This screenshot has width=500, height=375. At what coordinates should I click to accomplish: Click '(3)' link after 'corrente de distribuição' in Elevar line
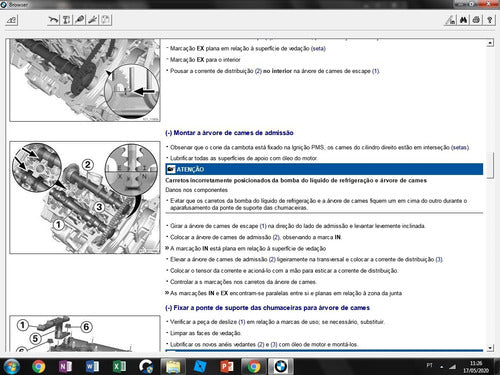[439, 259]
